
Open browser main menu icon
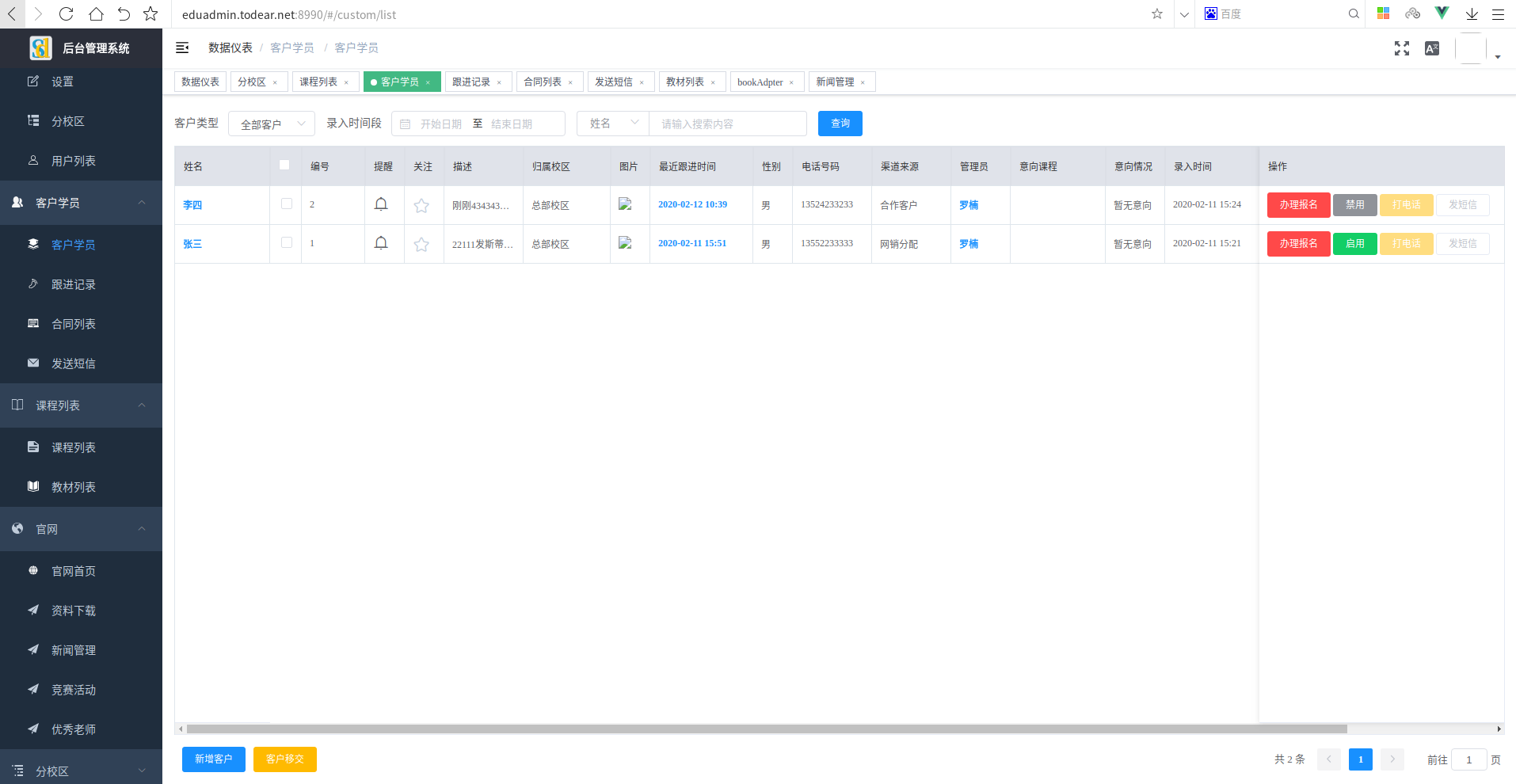(1498, 13)
